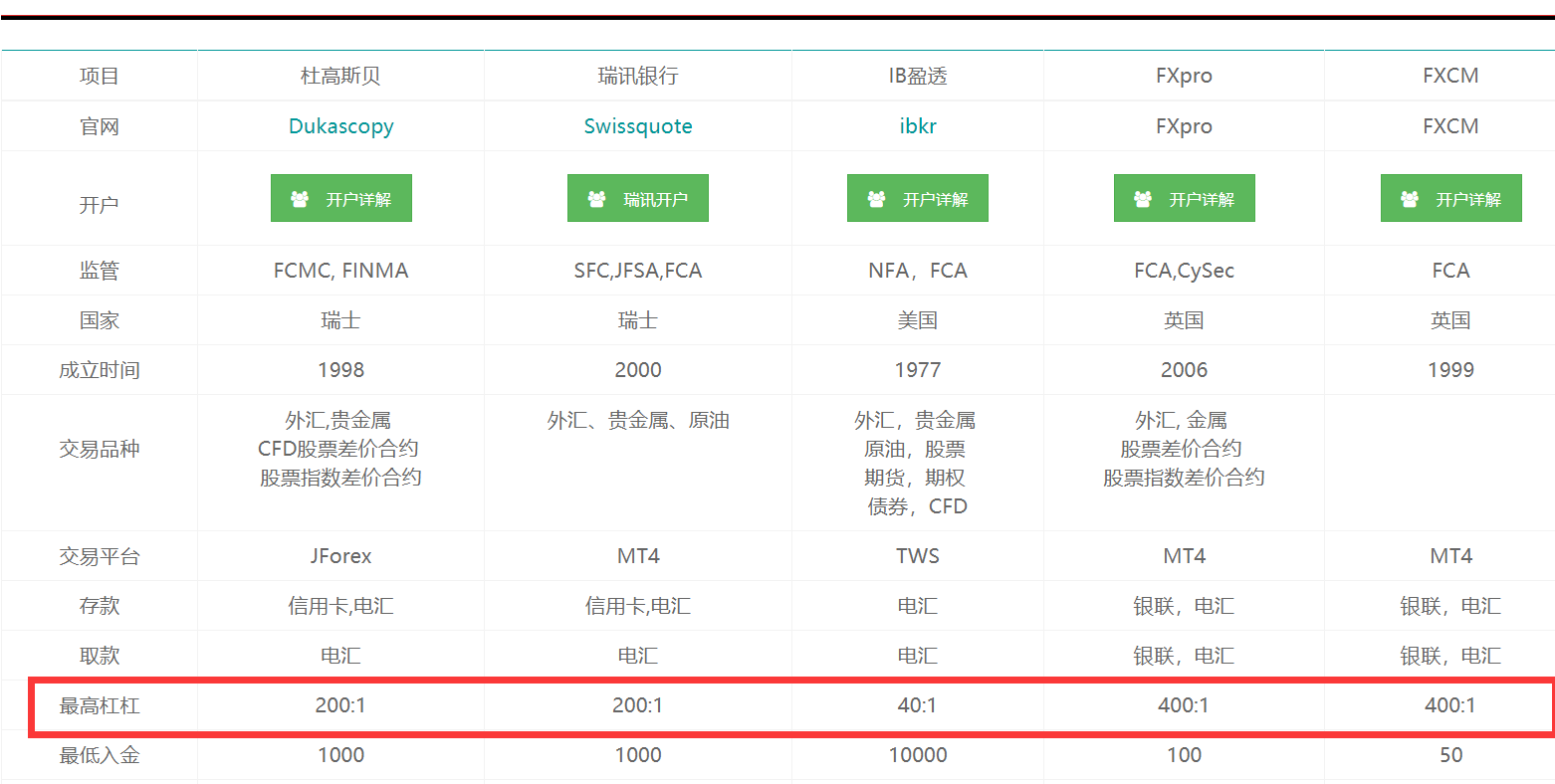The image size is (1555, 784).
Task: Click 英国 in the FXCM column
Action: point(1450,320)
